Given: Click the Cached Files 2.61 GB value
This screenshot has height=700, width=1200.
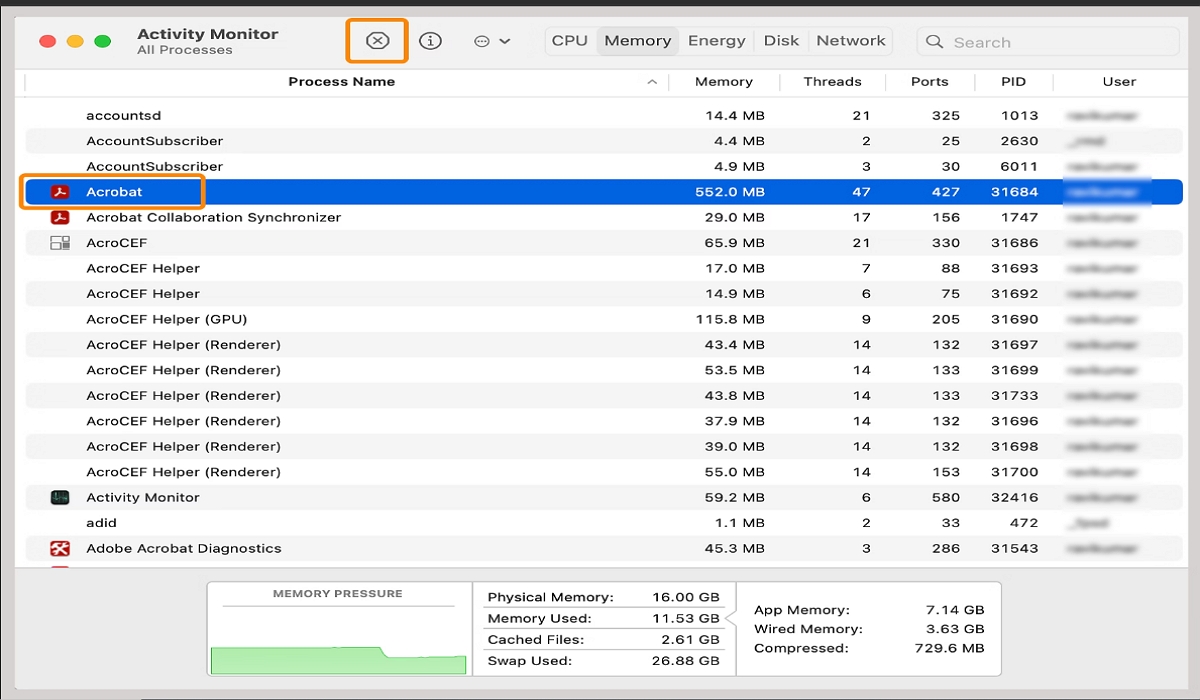Looking at the screenshot, I should (691, 639).
